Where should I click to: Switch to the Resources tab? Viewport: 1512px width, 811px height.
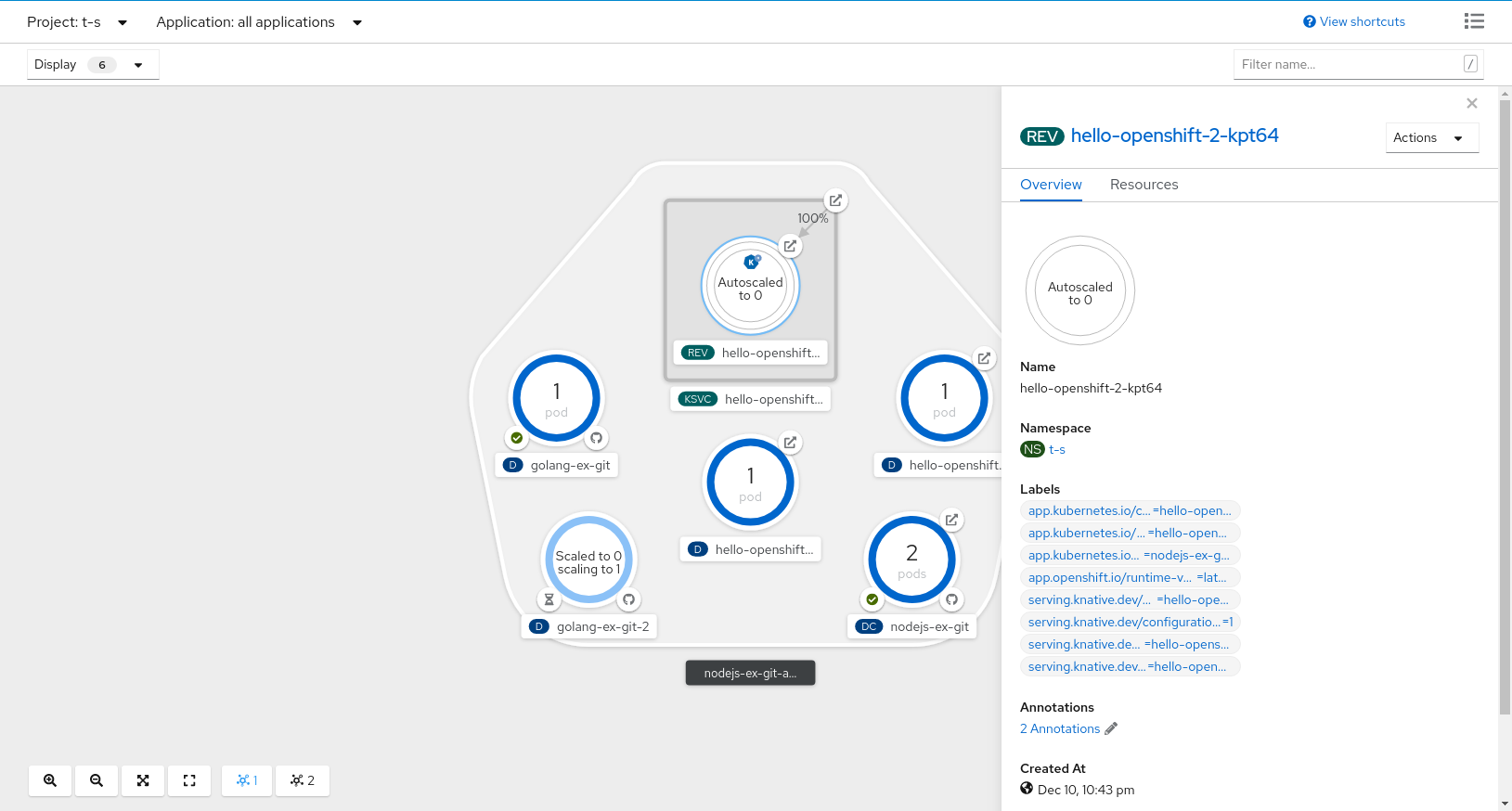[x=1144, y=185]
